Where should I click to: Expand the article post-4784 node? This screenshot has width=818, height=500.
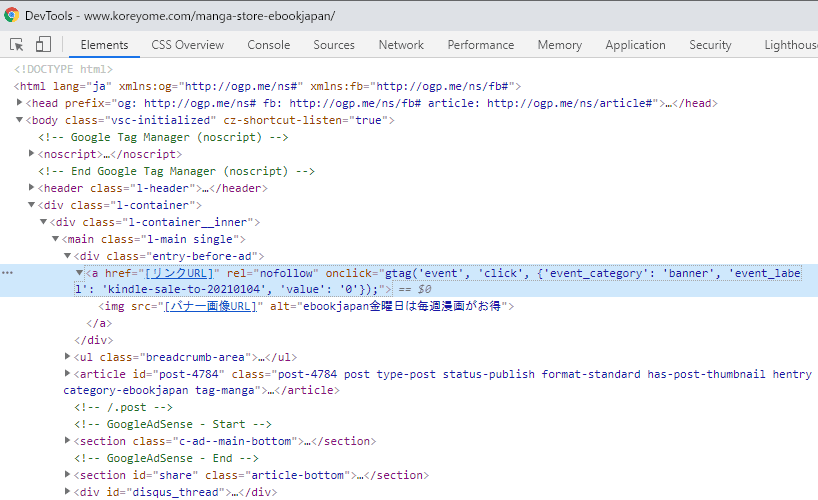pos(67,373)
